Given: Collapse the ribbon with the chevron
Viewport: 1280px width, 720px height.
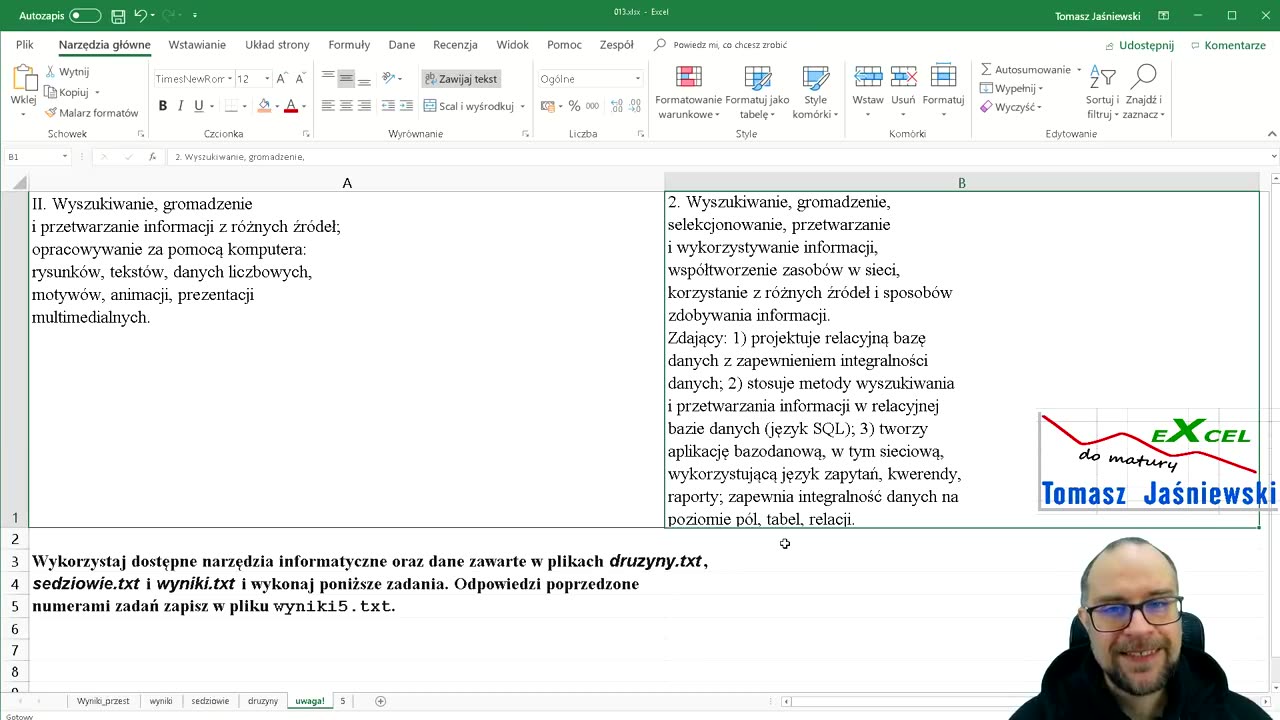Looking at the screenshot, I should click(x=1272, y=134).
